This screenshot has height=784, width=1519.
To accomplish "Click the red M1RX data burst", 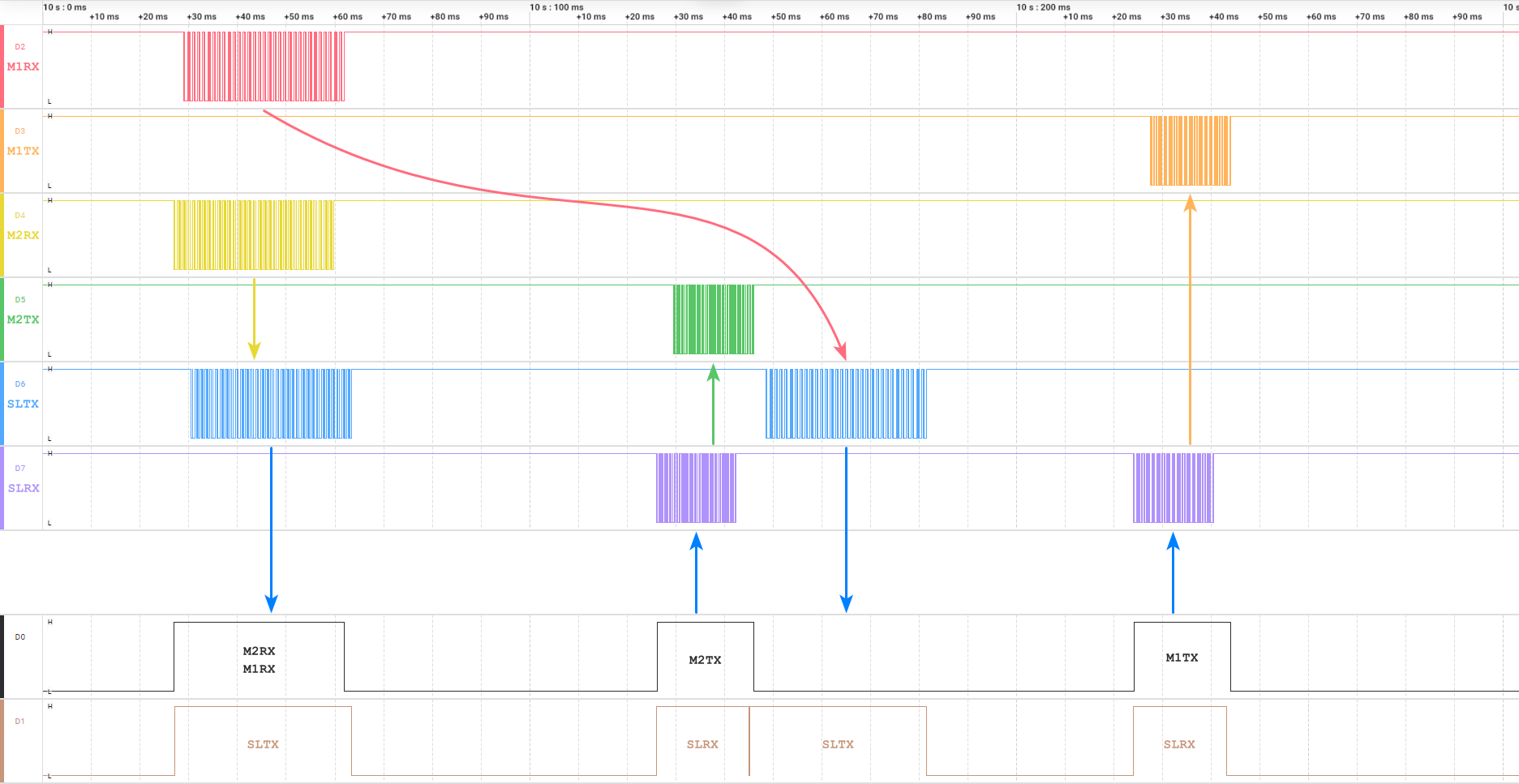I will click(264, 66).
